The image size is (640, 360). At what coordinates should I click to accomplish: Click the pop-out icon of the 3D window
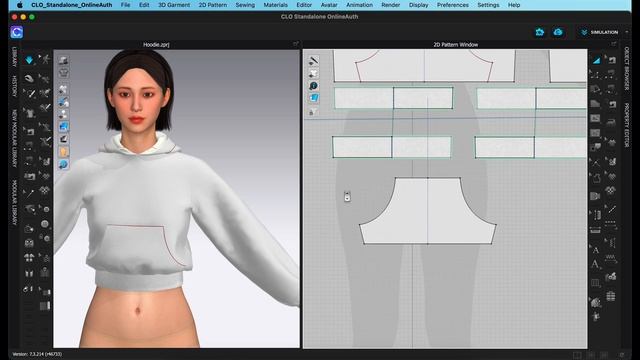(296, 44)
